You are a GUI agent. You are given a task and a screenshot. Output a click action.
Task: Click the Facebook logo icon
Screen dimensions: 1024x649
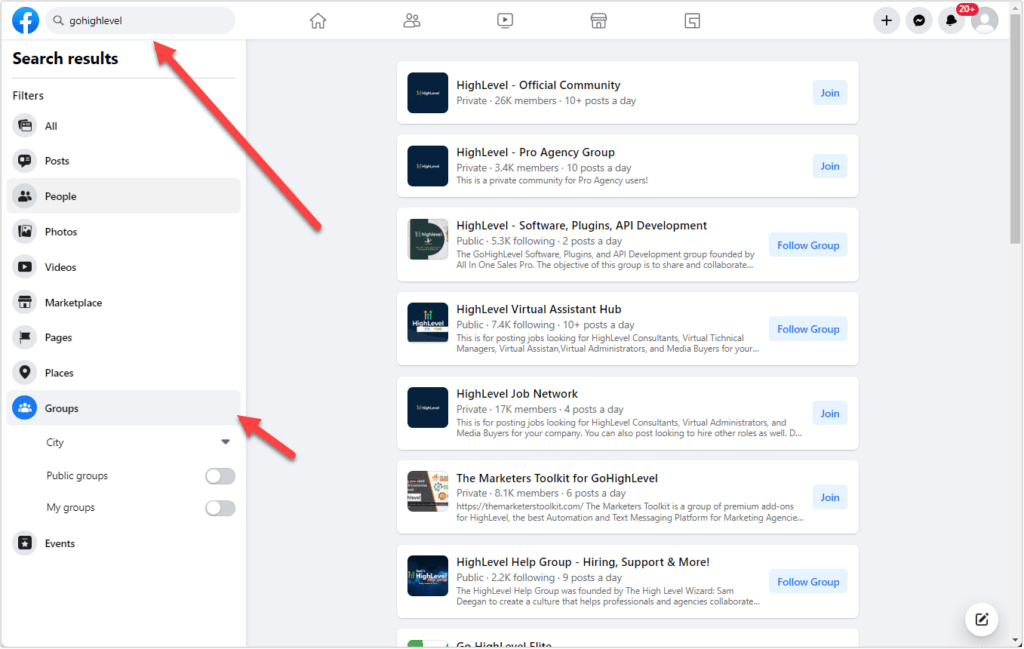(x=25, y=20)
